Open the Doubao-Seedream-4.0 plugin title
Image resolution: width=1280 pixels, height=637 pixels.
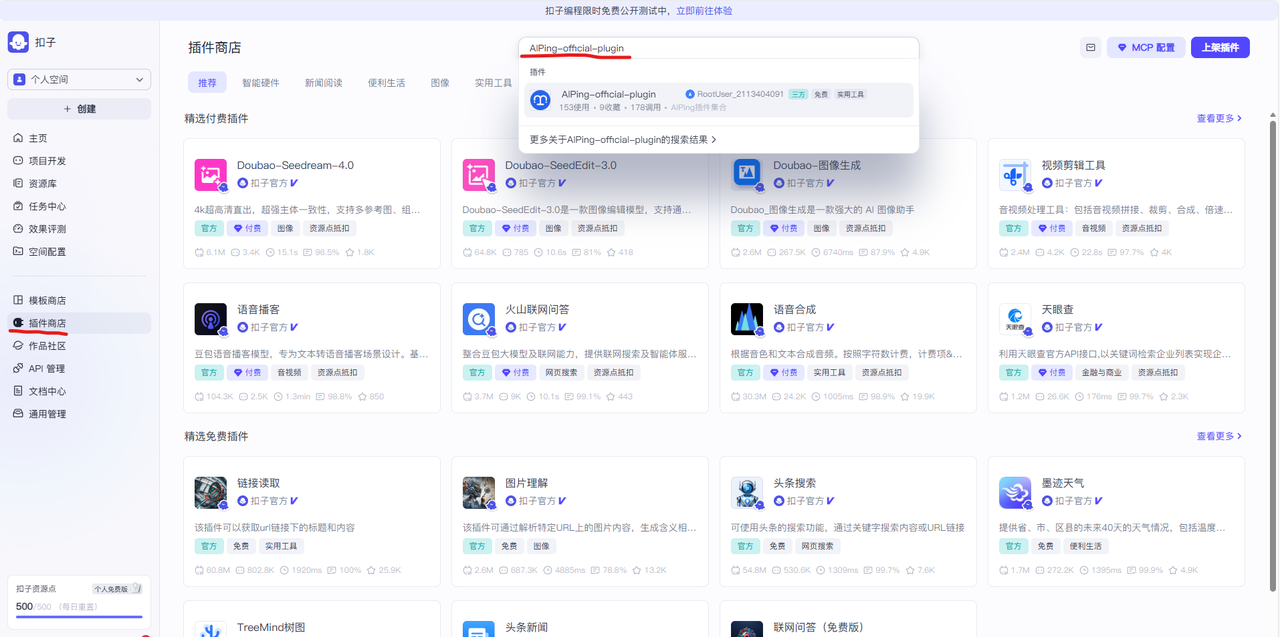point(295,165)
